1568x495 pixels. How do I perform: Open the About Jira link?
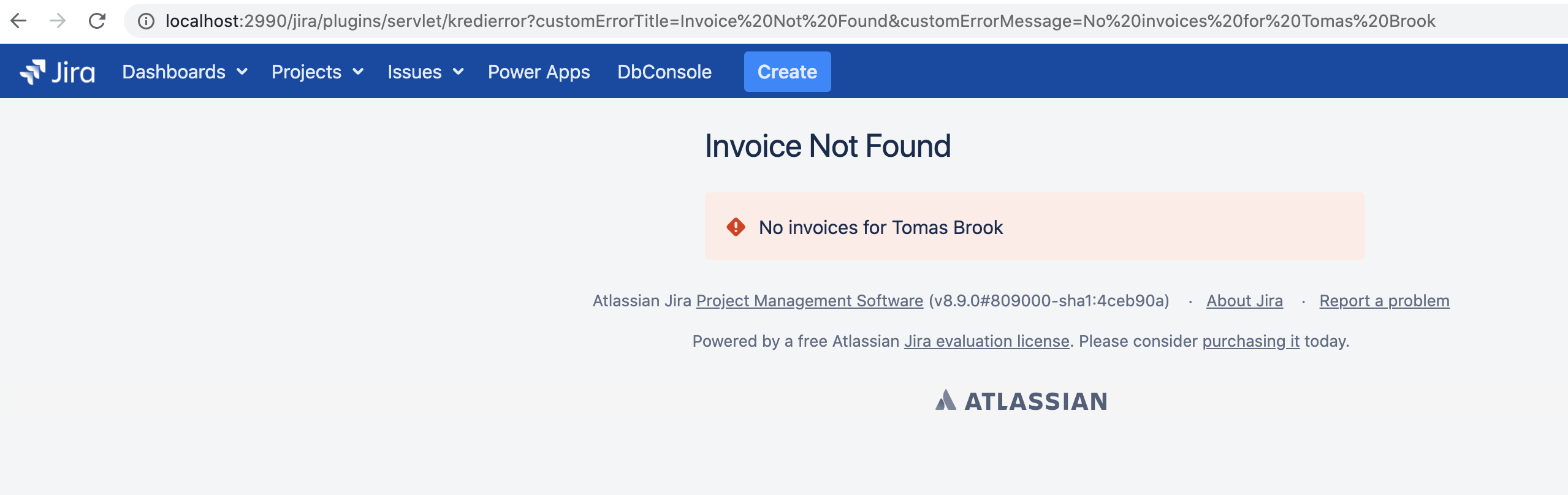click(x=1244, y=301)
